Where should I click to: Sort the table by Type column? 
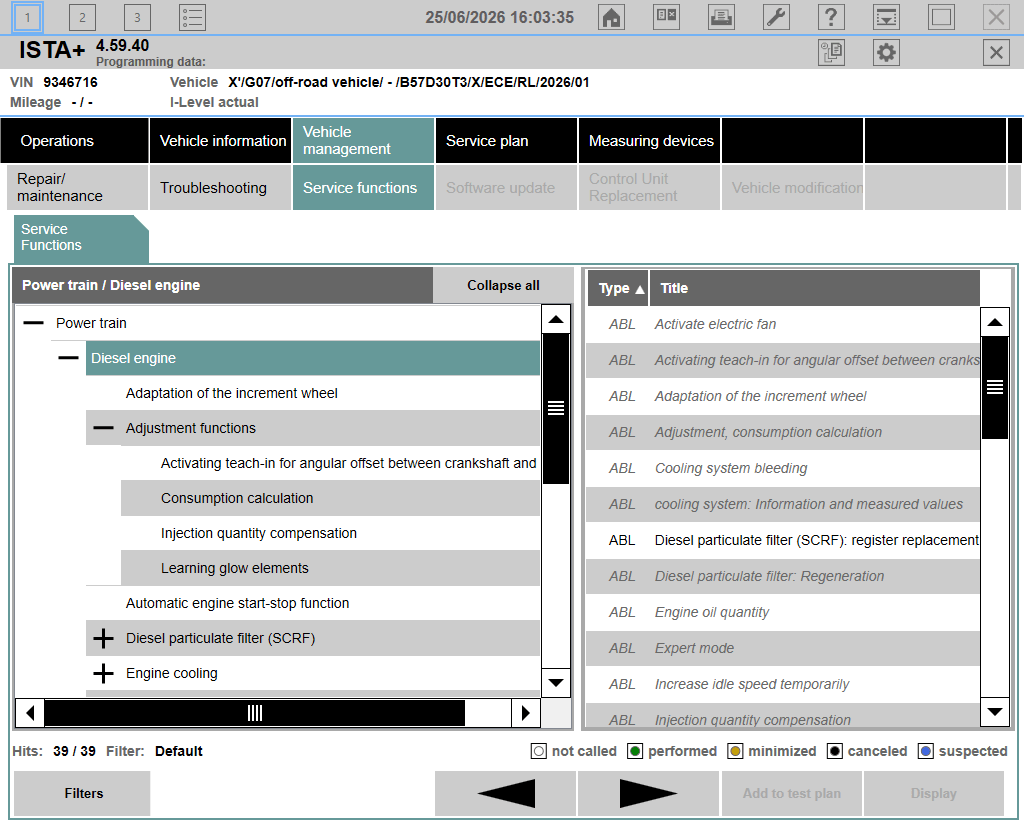pos(618,288)
